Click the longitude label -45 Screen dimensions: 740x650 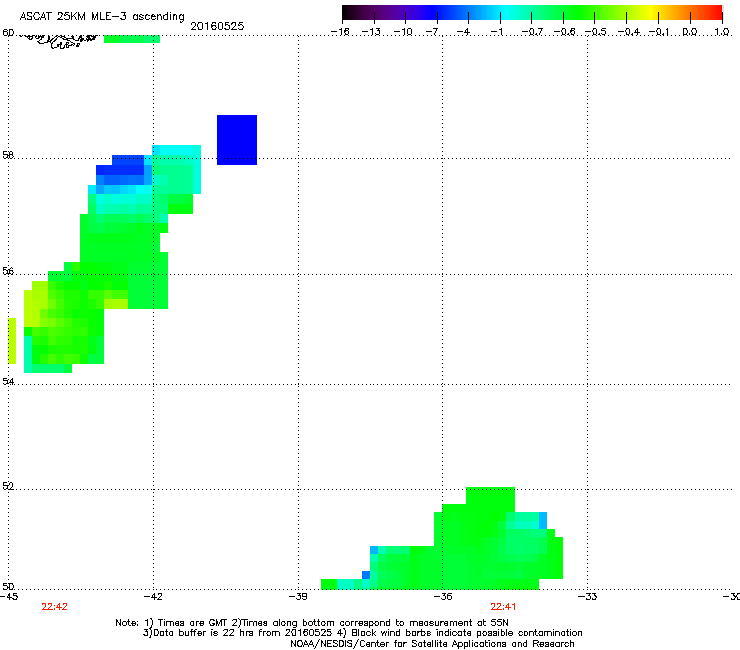[9, 597]
